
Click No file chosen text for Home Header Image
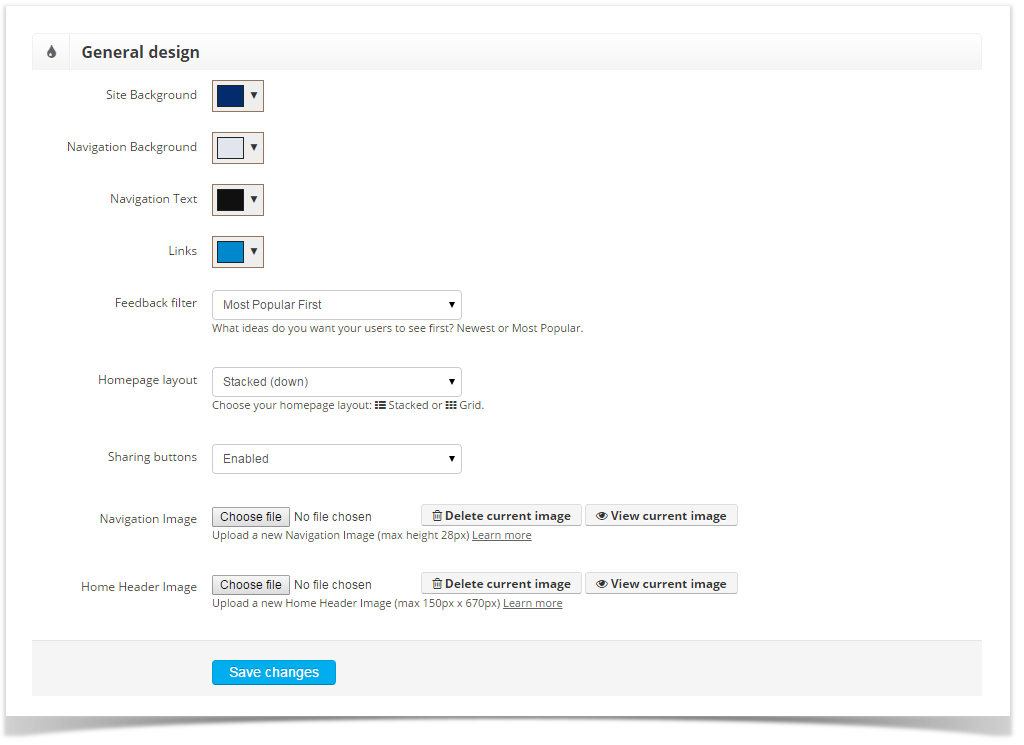tap(332, 585)
